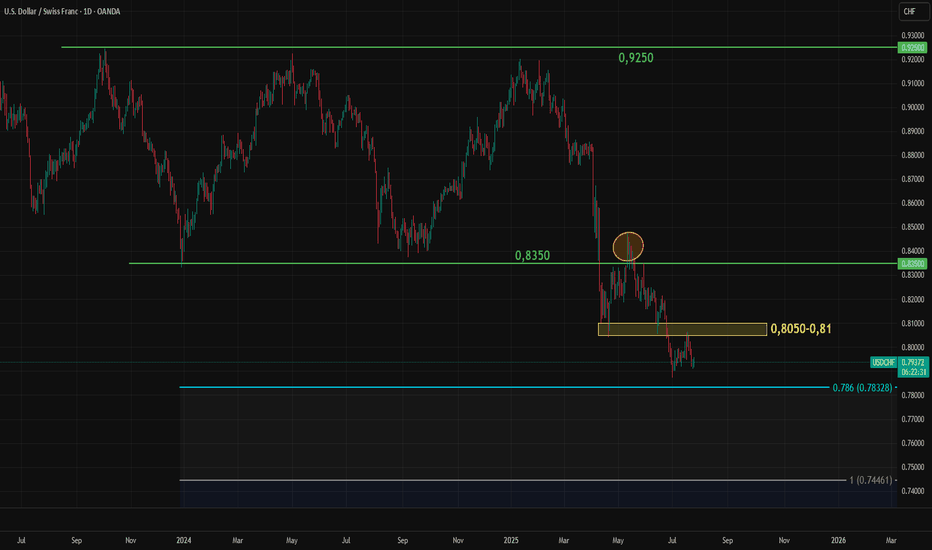Click the 0.86000 price scale value
Viewport: 932px width, 550px height.
(912, 203)
